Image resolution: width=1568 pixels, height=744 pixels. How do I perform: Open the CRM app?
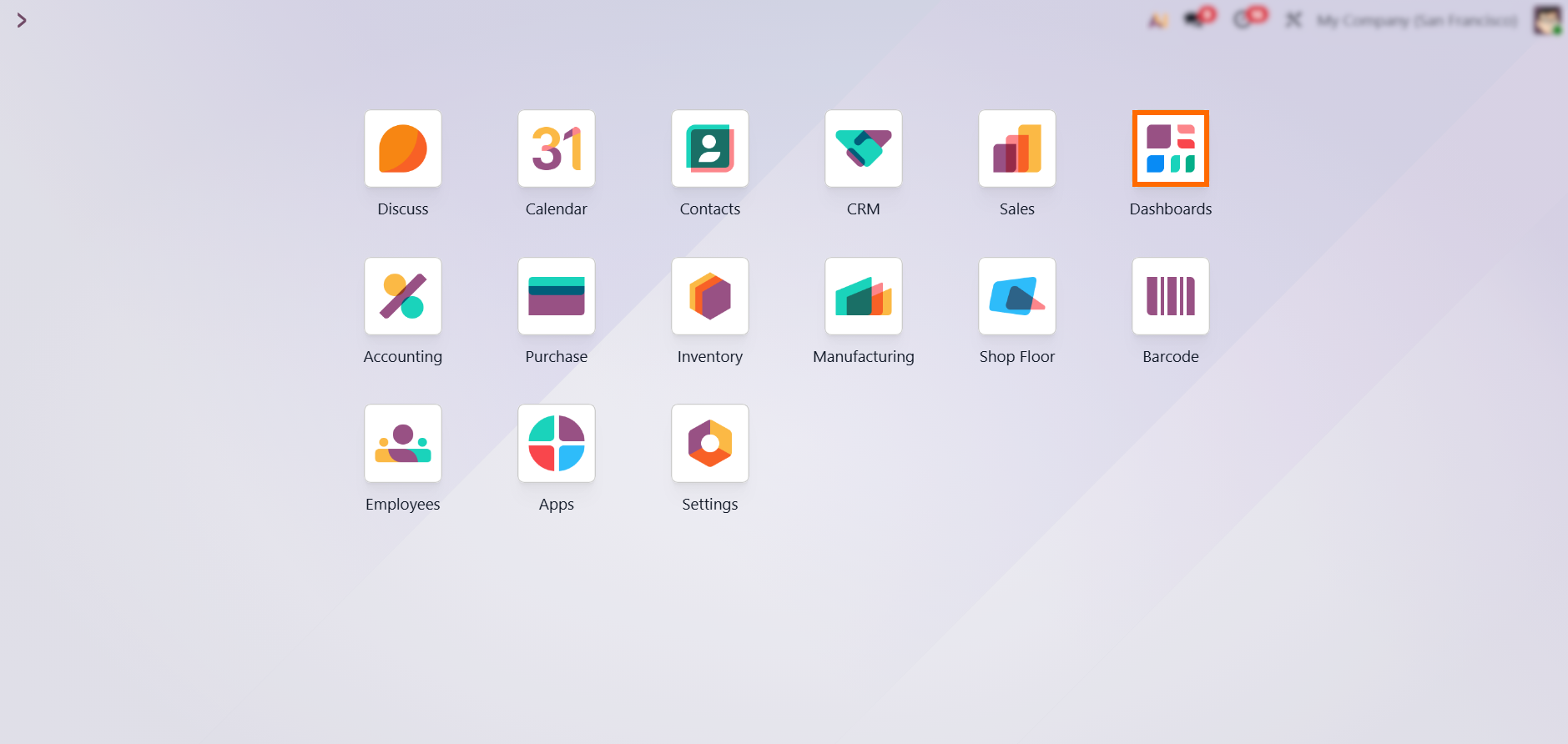pos(863,149)
